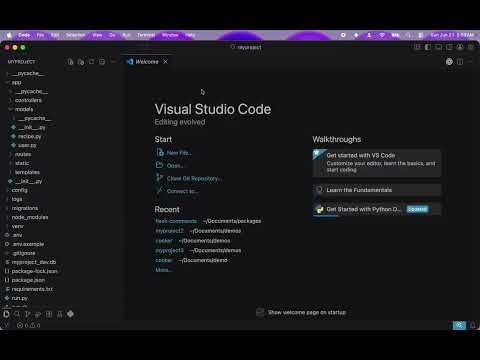Click the myproject command center search box

[x=246, y=47]
